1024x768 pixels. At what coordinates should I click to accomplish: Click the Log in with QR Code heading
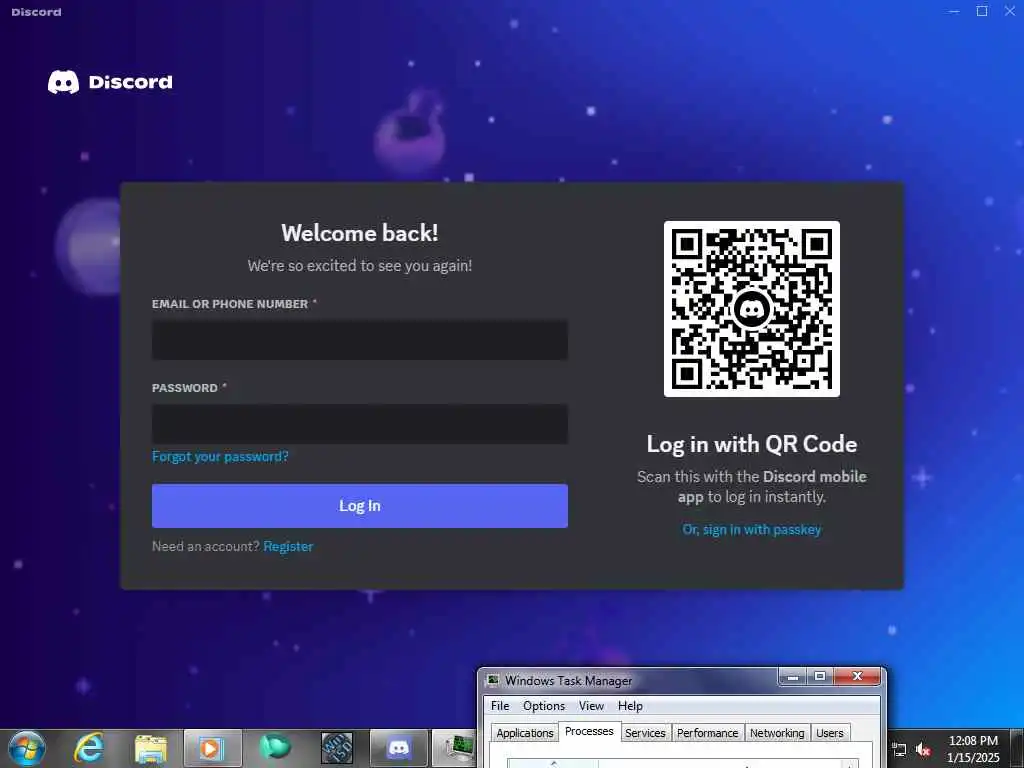coord(752,444)
